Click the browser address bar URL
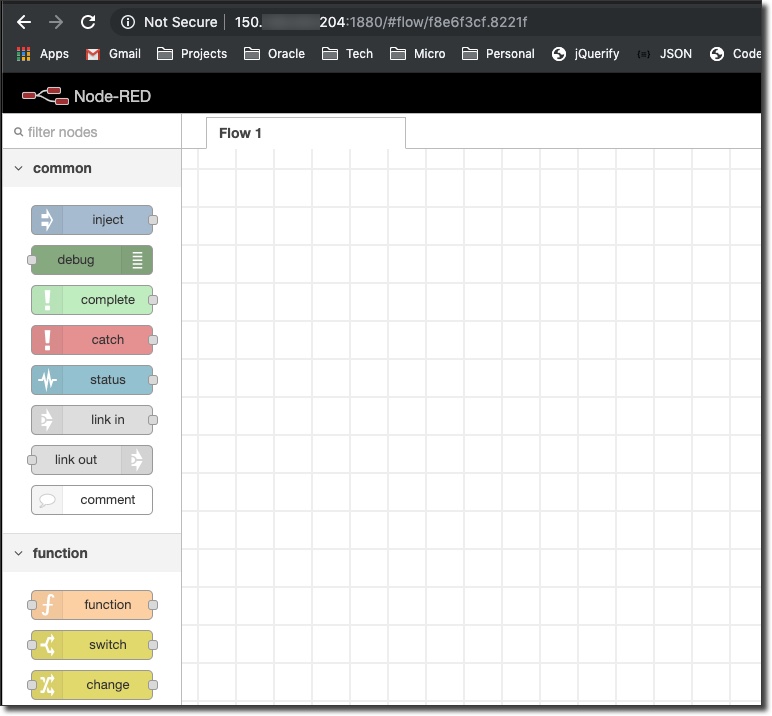 381,22
